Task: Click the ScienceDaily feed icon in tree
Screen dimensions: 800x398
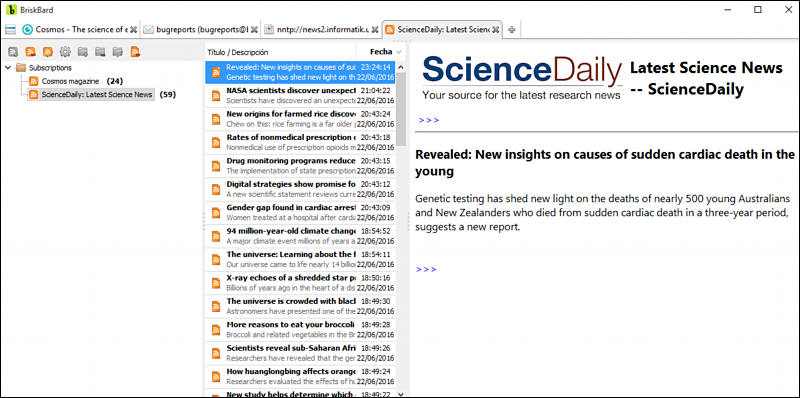Action: [x=34, y=94]
